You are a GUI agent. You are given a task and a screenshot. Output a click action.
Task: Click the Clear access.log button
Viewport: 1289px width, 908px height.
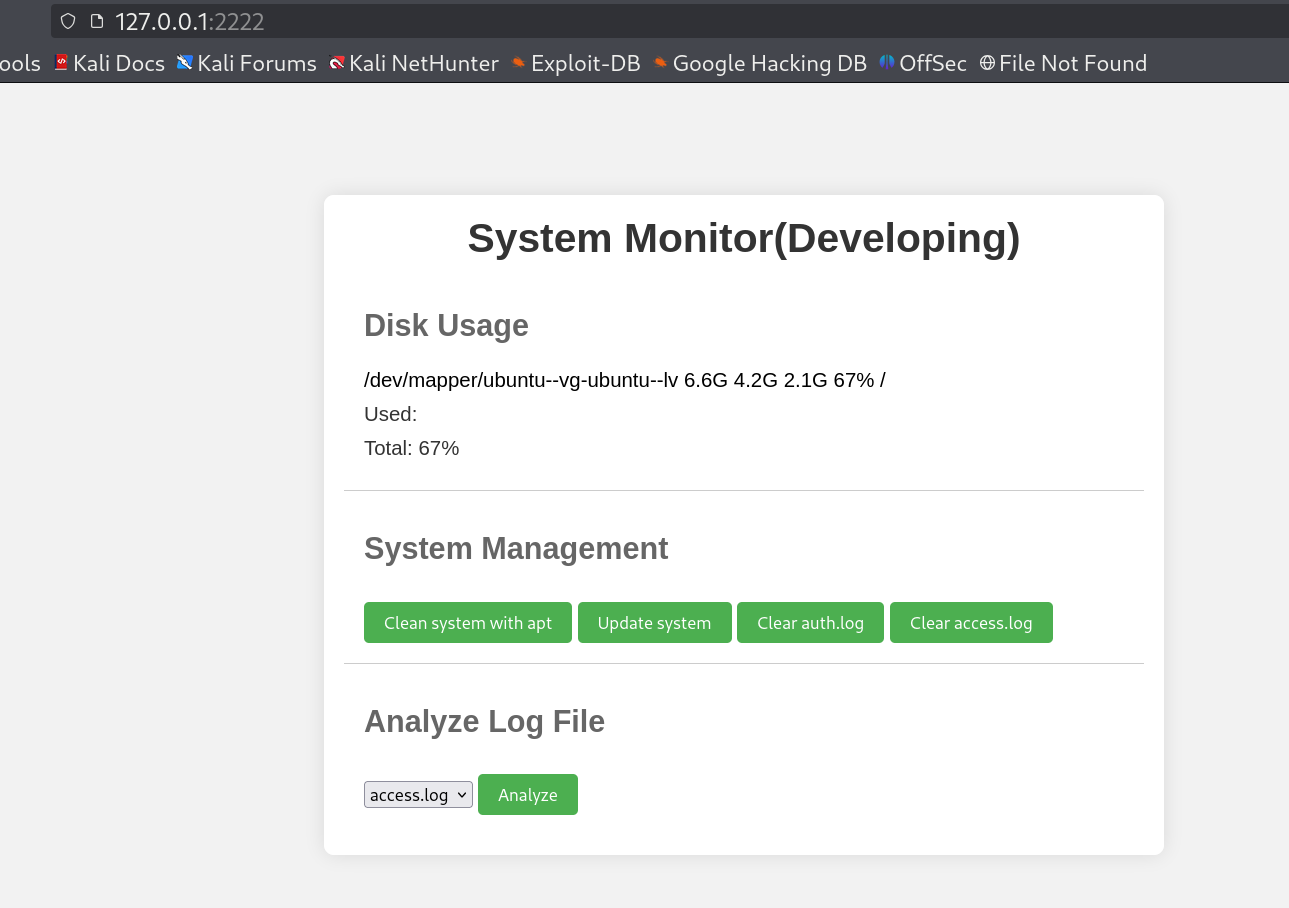click(971, 623)
